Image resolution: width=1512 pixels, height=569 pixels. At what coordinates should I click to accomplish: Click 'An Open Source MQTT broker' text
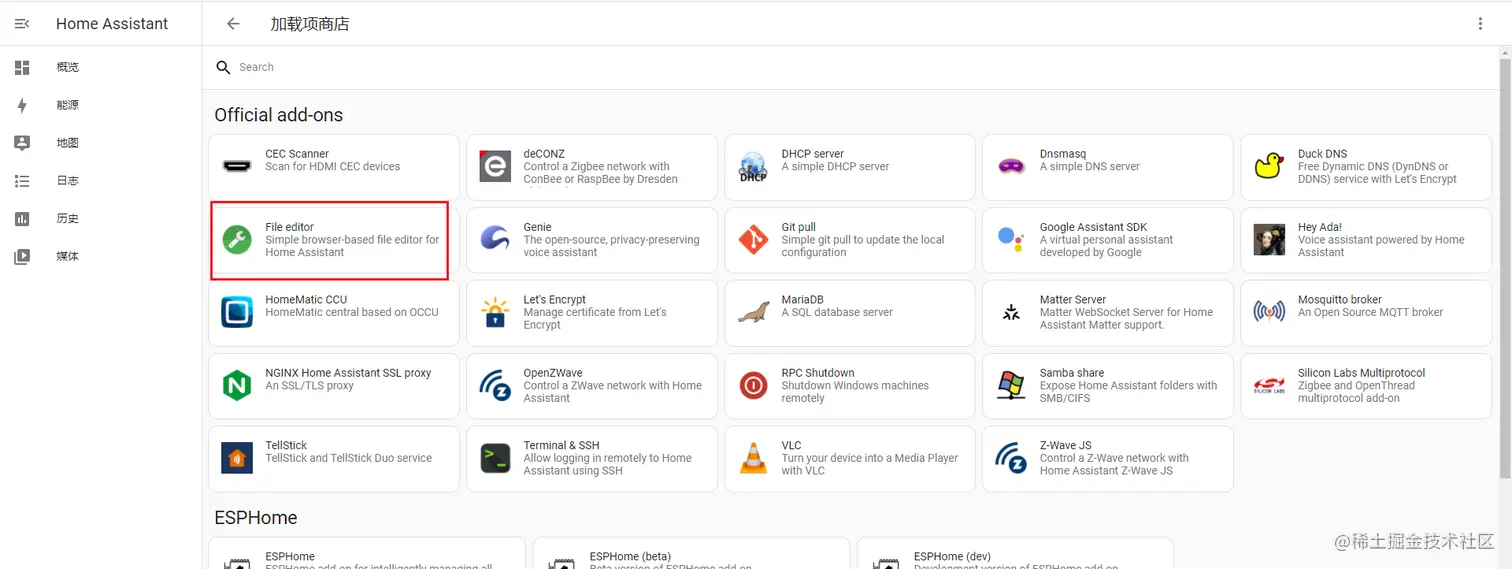pyautogui.click(x=1371, y=312)
